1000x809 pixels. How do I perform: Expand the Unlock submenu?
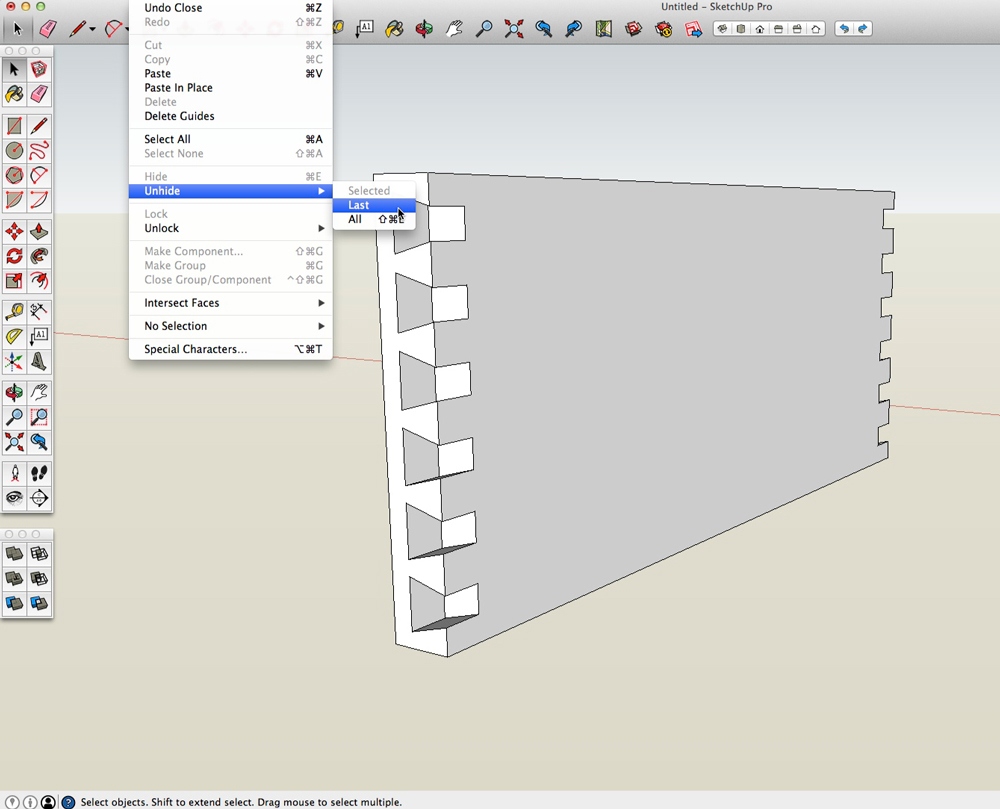point(230,228)
